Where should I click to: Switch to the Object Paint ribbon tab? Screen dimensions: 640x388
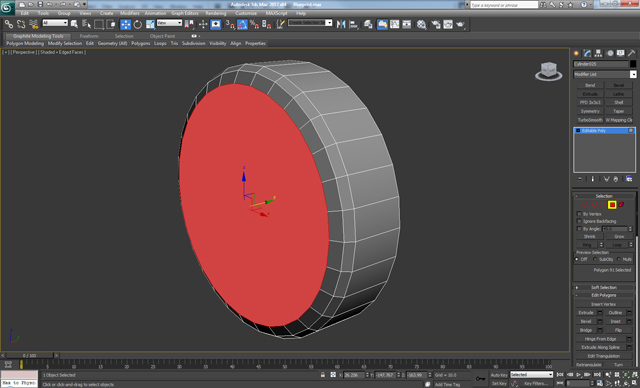tap(162, 36)
